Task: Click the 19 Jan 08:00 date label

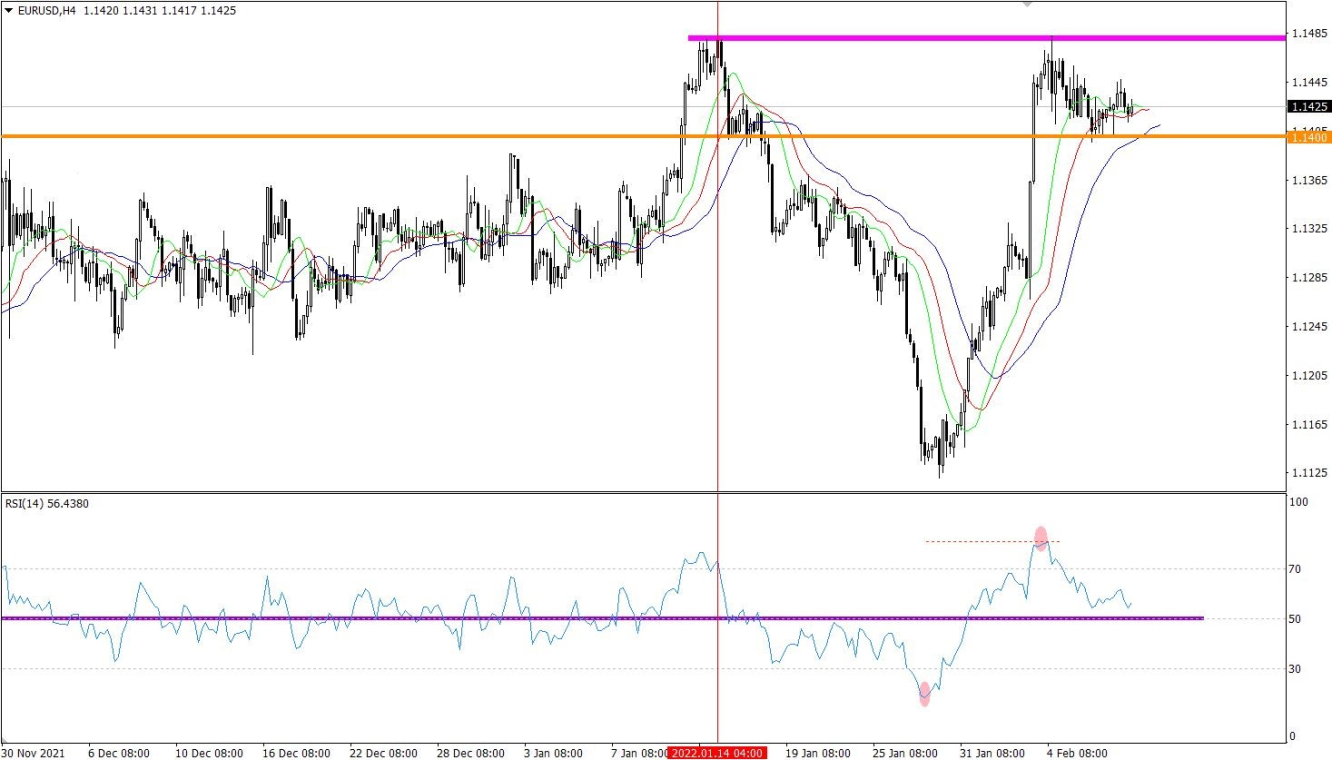Action: point(818,753)
